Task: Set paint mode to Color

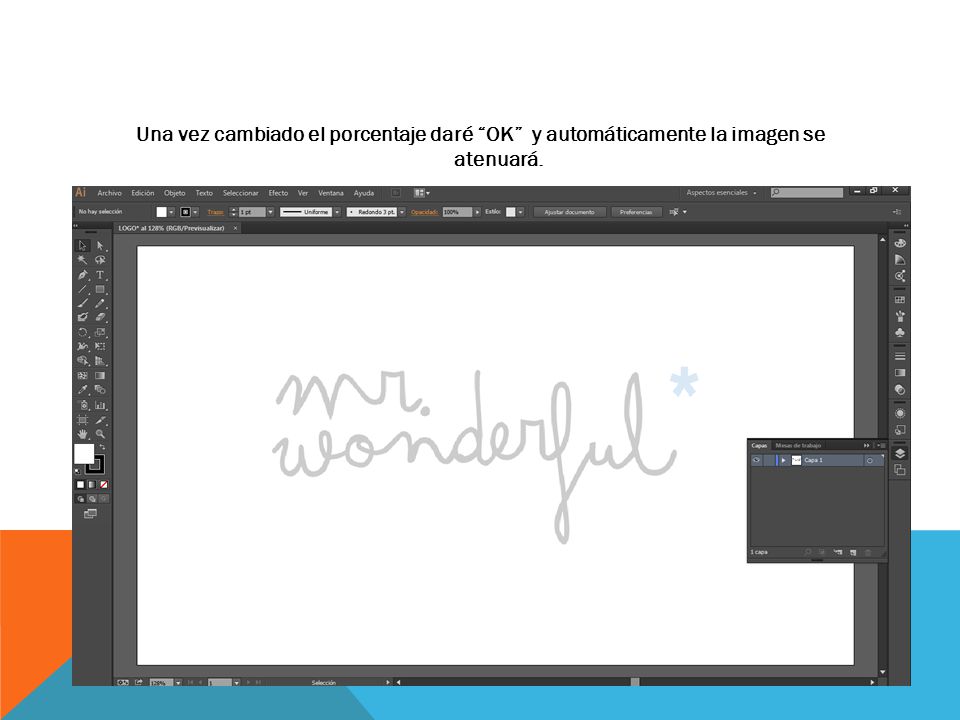Action: [x=80, y=485]
